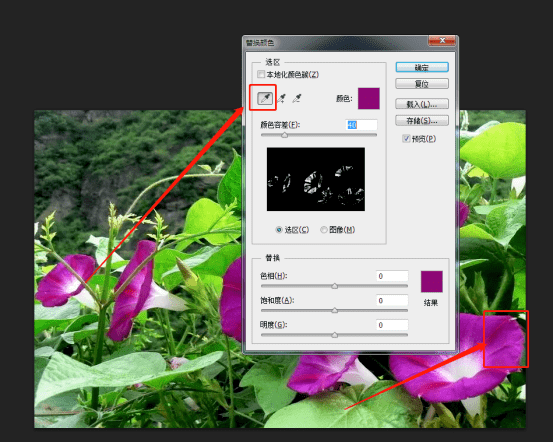Viewport: 554px width, 442px height.
Task: Click the 明度 lightness slider handle
Action: pos(335,335)
